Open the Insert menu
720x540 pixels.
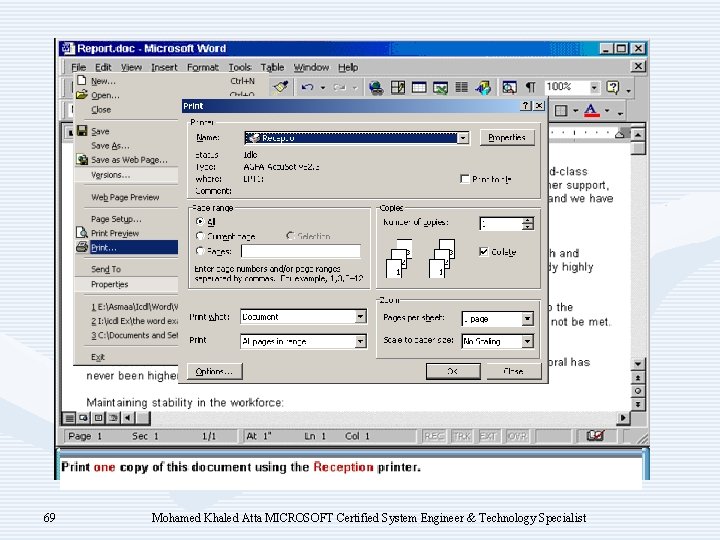(x=164, y=67)
